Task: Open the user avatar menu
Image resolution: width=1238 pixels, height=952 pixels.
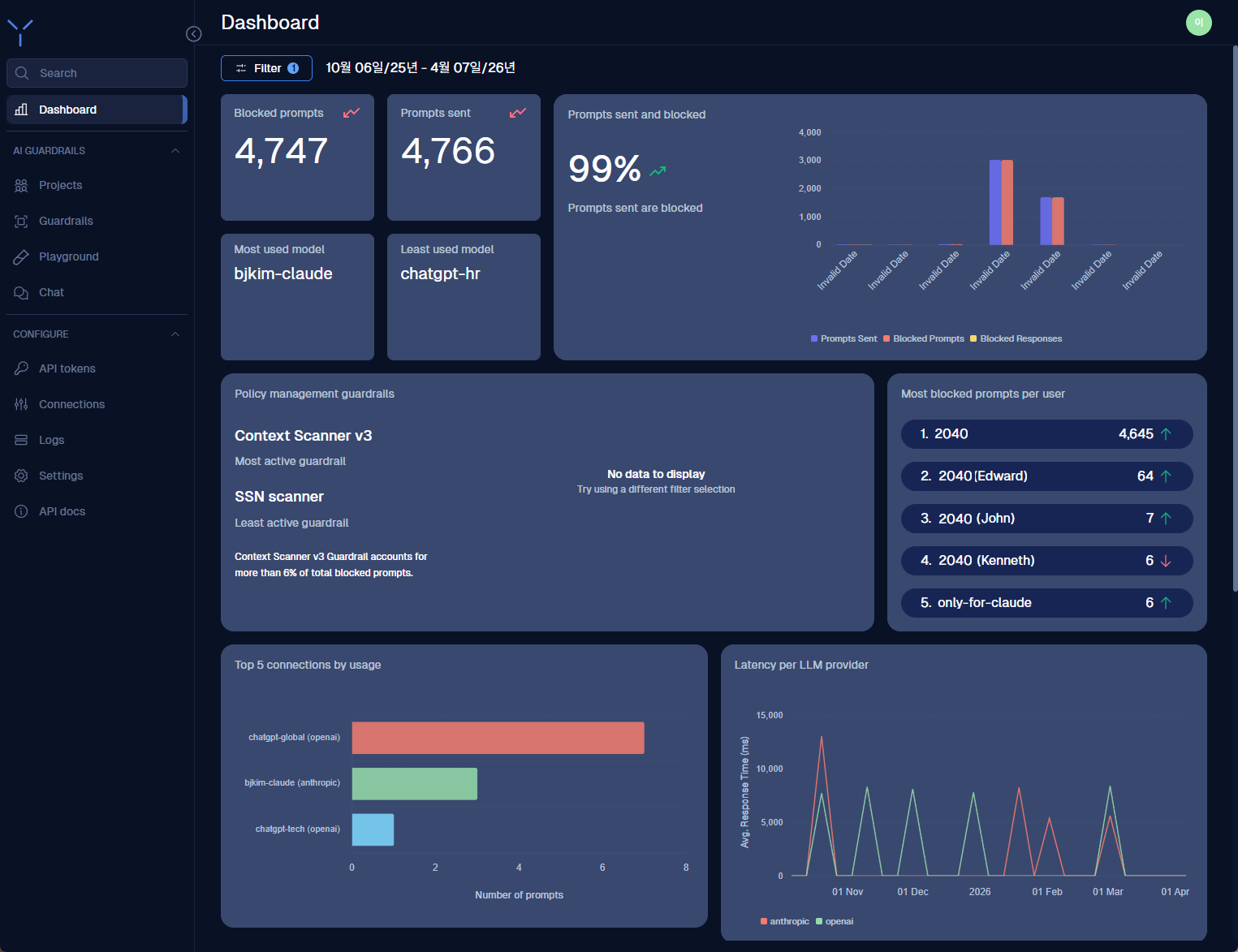Action: click(1198, 23)
